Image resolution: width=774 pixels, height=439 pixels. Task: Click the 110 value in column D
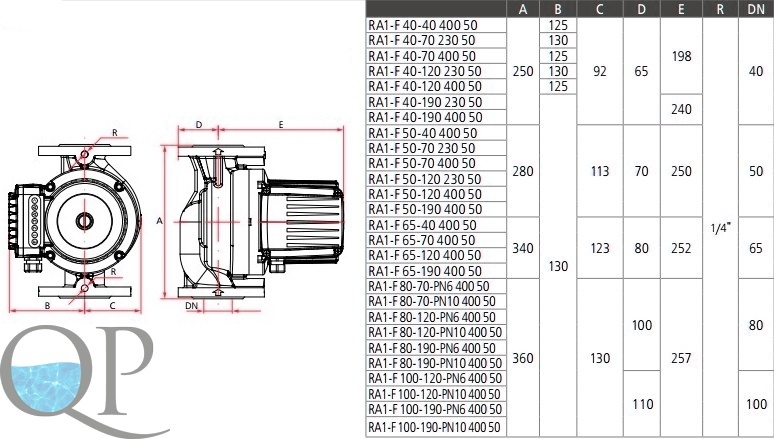[640, 404]
